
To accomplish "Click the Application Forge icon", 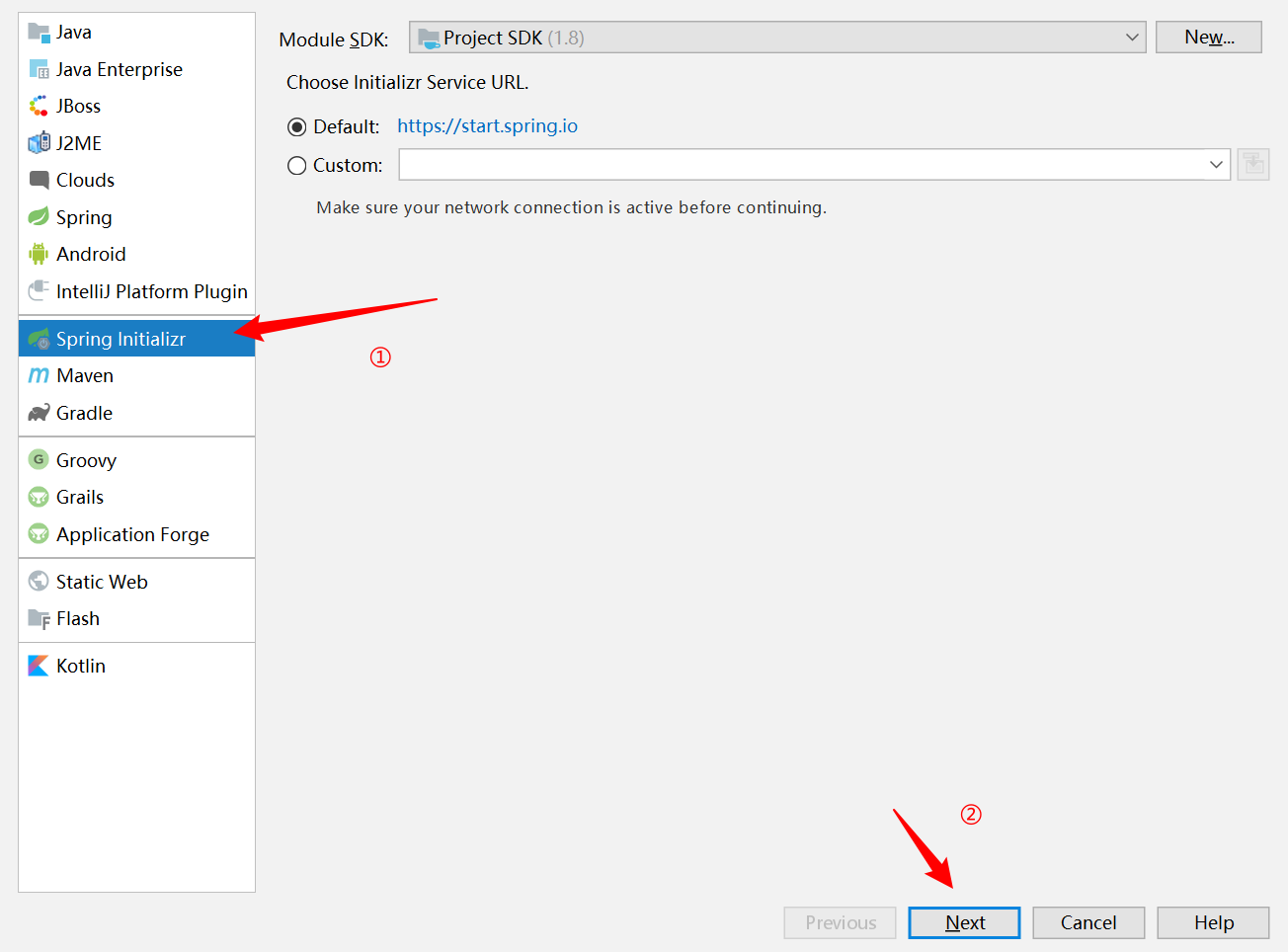I will (x=39, y=534).
